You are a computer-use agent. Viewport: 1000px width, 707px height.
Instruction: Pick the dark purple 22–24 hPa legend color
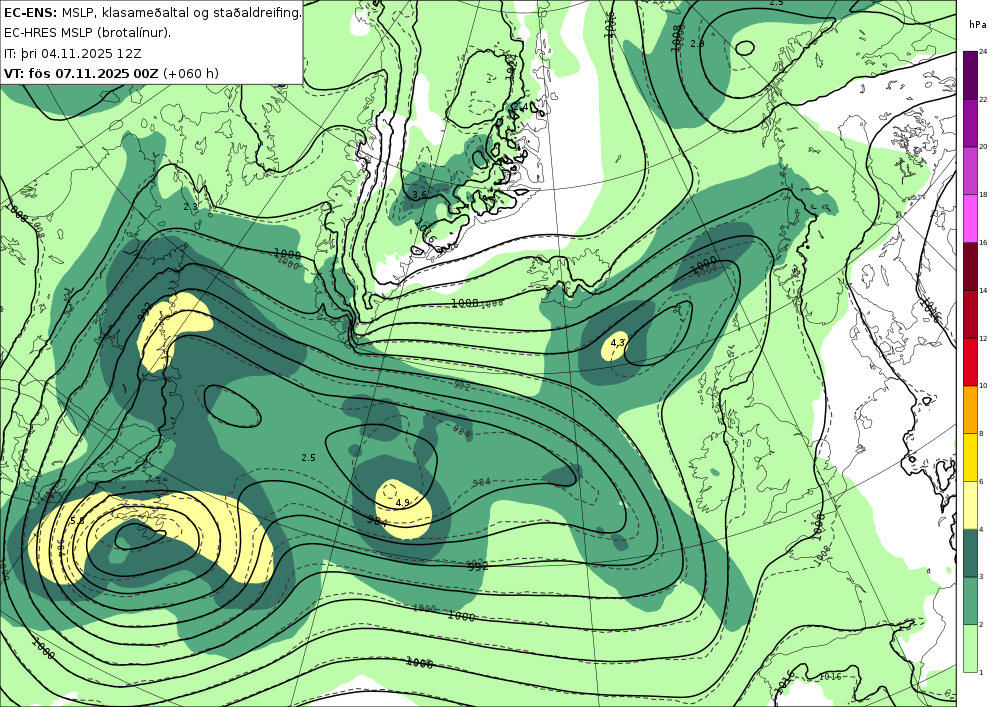971,75
